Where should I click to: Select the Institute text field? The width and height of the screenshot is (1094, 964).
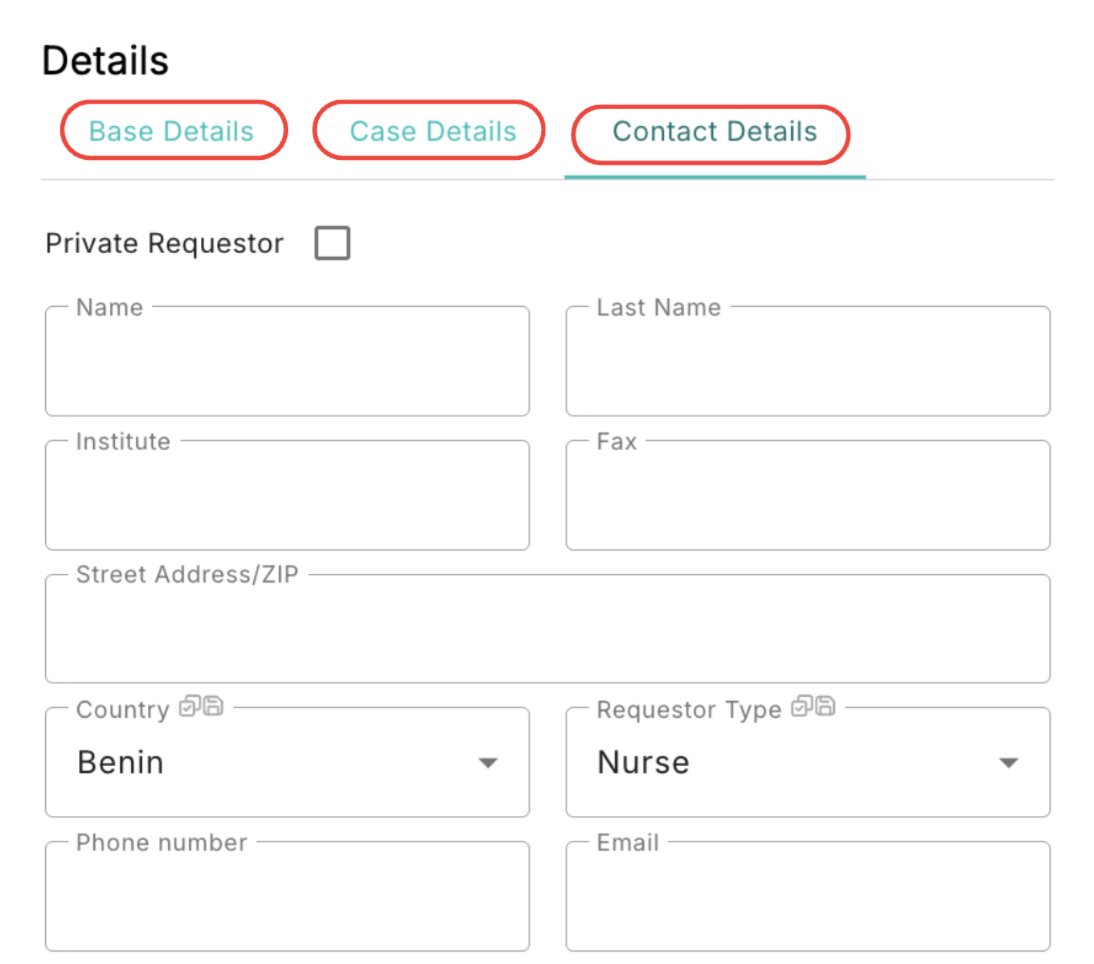click(287, 497)
